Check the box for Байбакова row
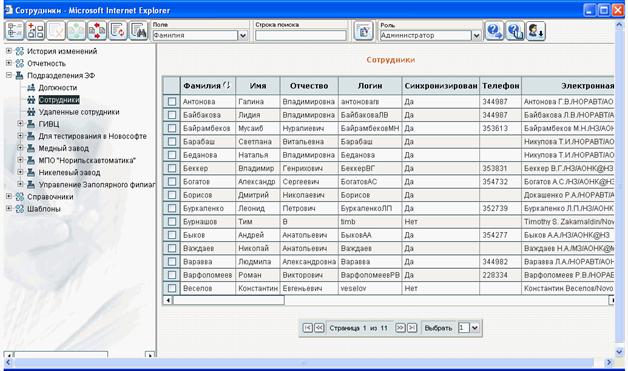628x371 pixels. [172, 115]
